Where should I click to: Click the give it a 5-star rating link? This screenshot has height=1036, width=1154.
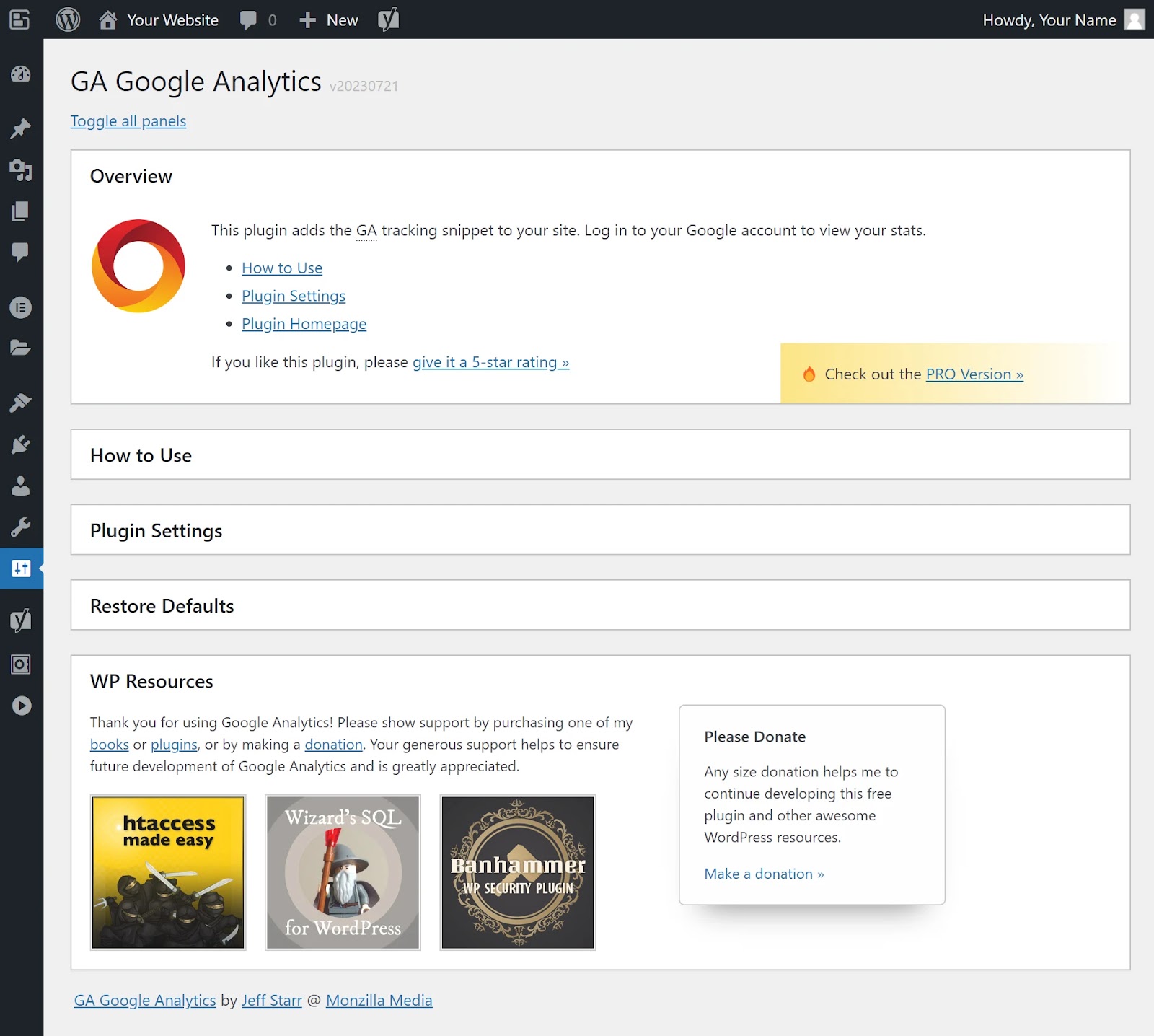pos(490,362)
